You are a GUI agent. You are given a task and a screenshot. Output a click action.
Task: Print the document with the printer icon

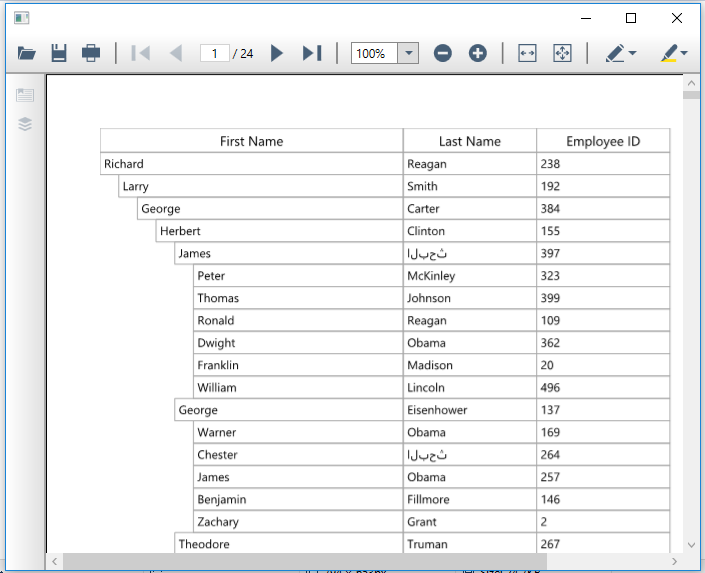[x=91, y=53]
